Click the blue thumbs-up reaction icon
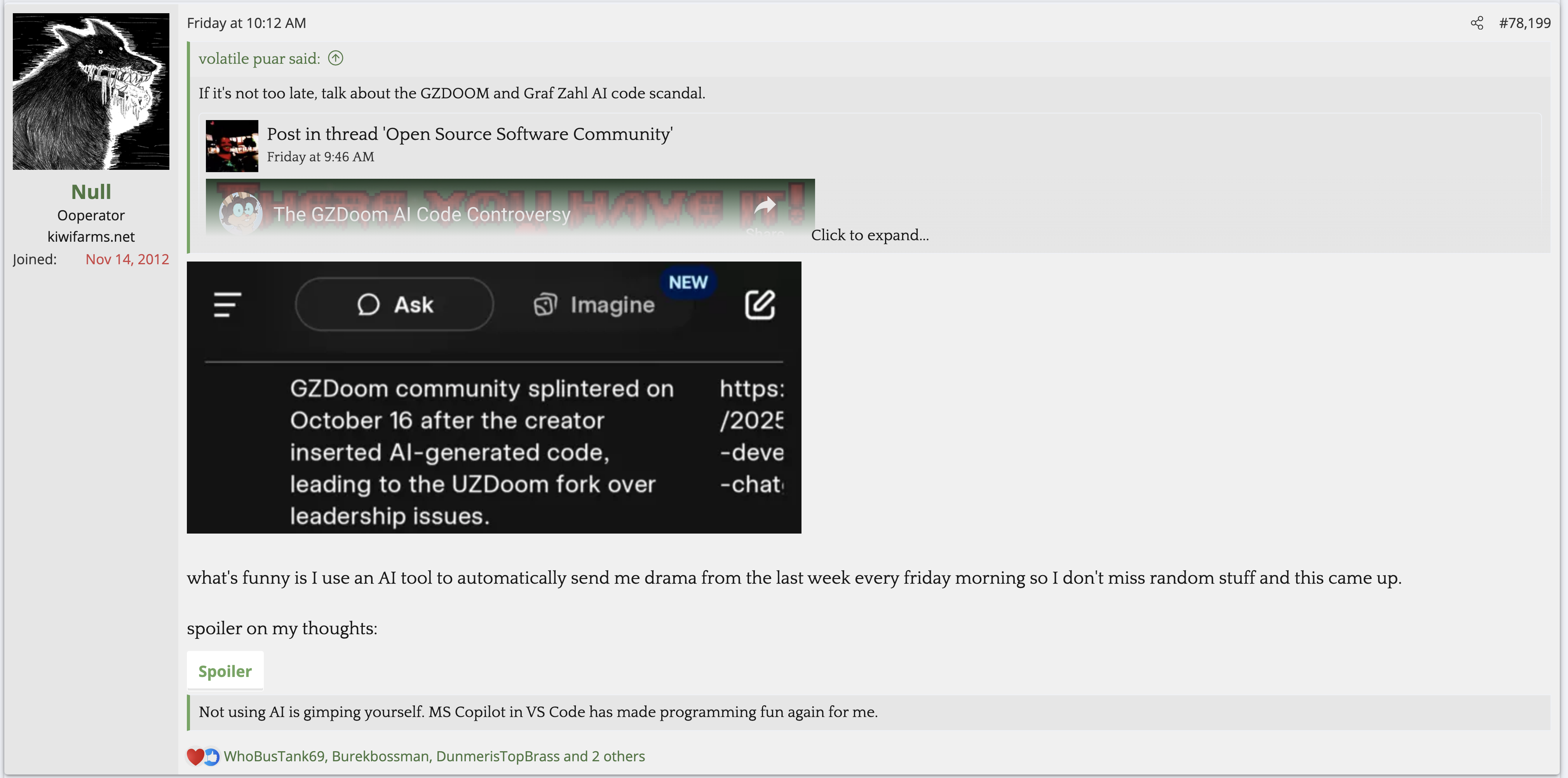Screen dimensions: 1568x778 tap(211, 756)
